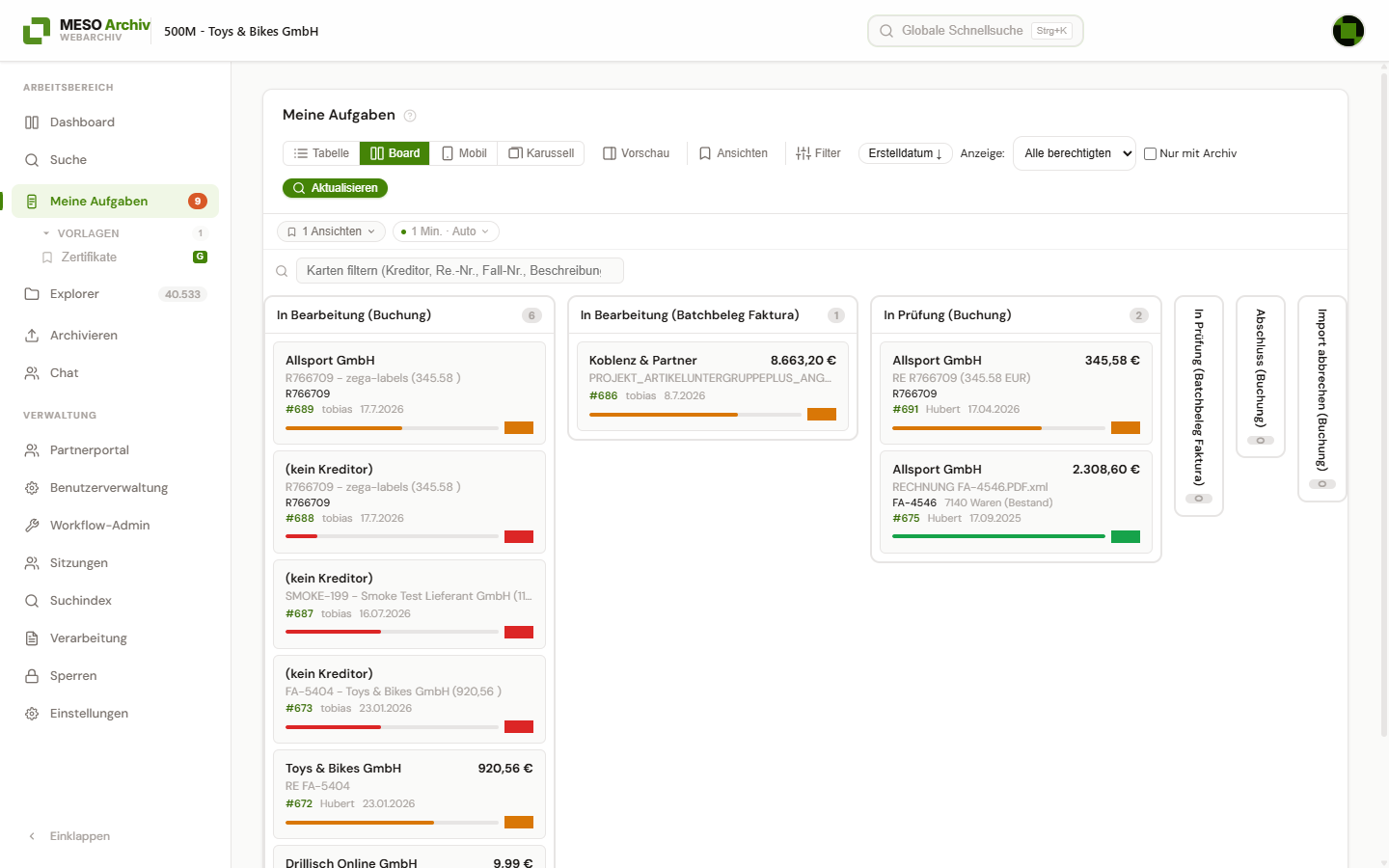1389x868 pixels.
Task: Click the Aktualisieren button
Action: 335,188
